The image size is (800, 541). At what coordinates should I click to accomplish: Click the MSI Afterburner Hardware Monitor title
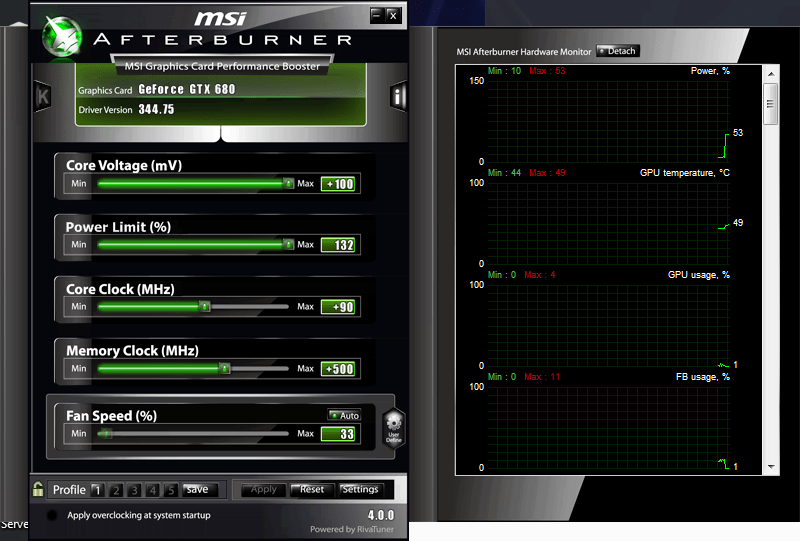[x=523, y=52]
